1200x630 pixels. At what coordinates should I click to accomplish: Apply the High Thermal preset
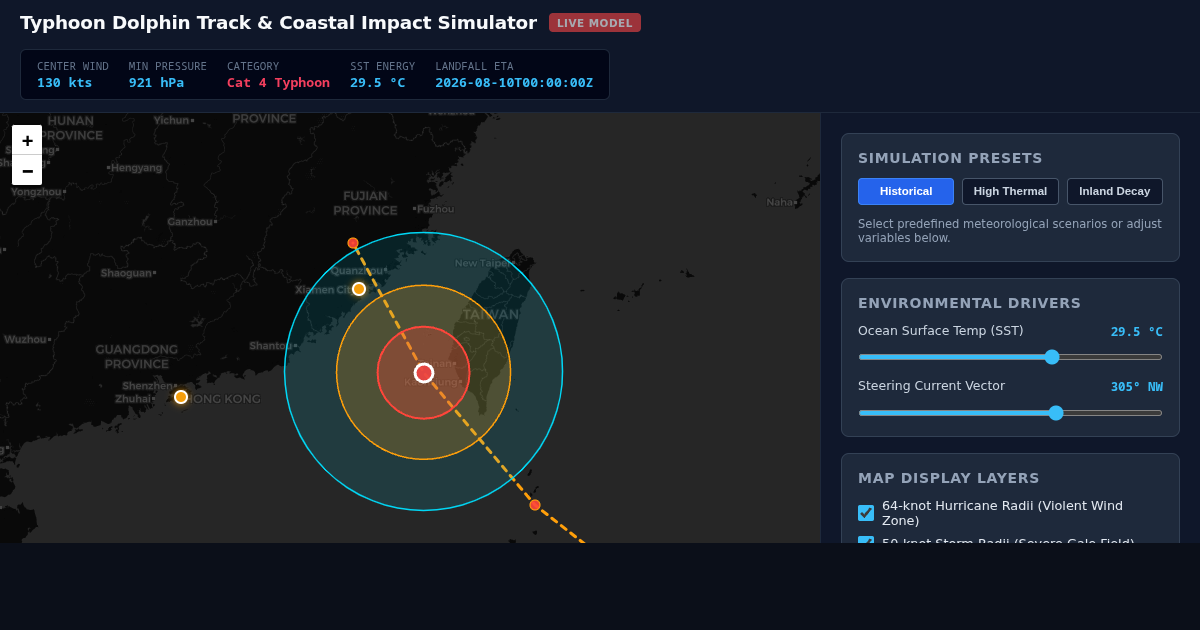coord(1010,191)
